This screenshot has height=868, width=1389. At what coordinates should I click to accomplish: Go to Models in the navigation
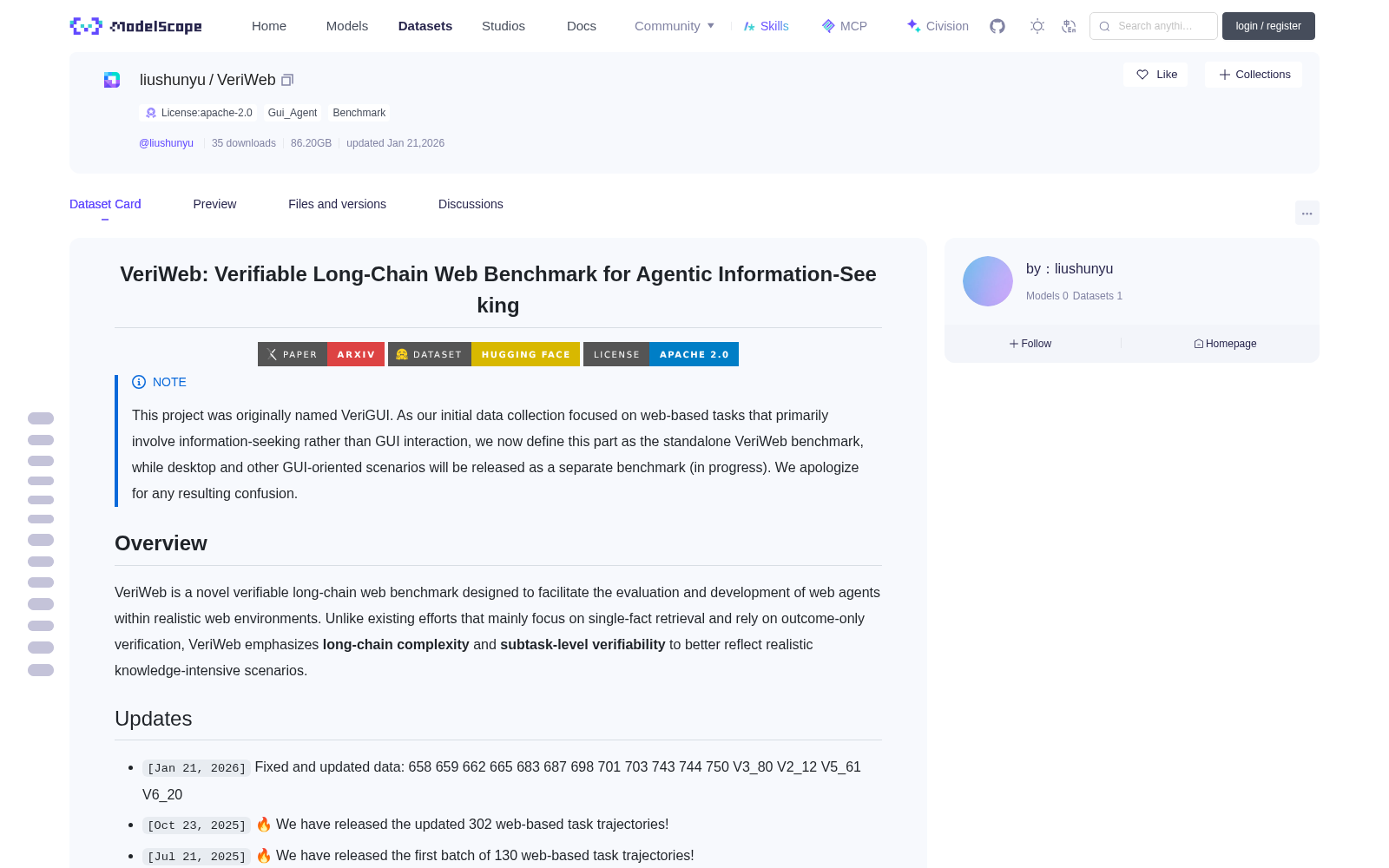pyautogui.click(x=347, y=26)
